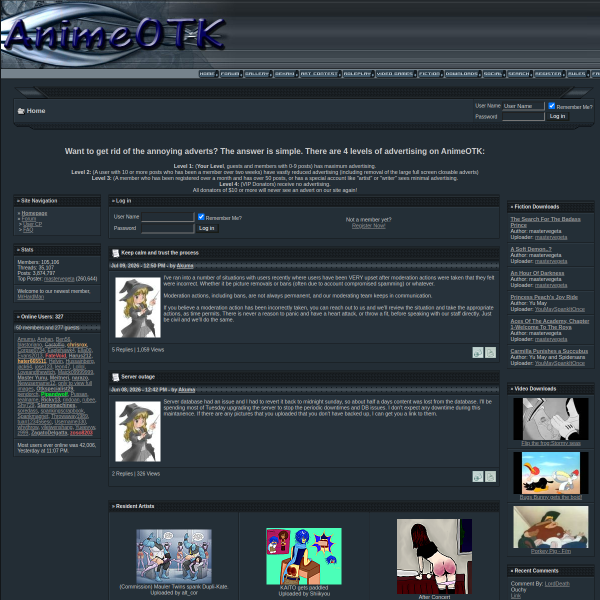Open SOCIAL in the navigation bar
The image size is (600, 600).
[494, 74]
